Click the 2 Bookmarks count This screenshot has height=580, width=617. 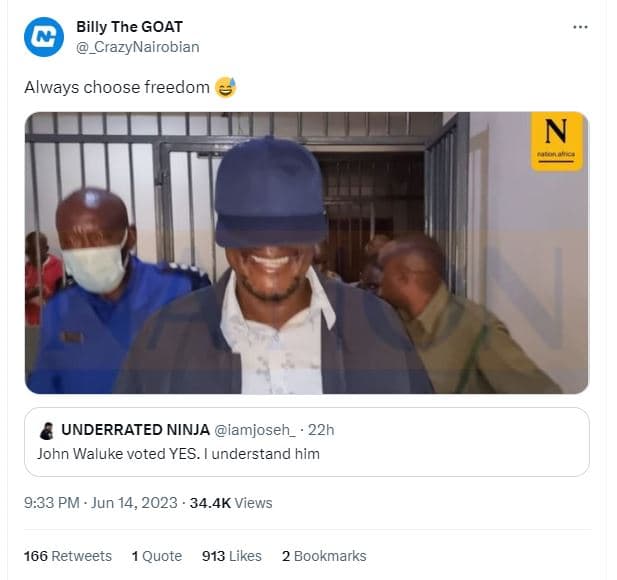pyautogui.click(x=324, y=556)
